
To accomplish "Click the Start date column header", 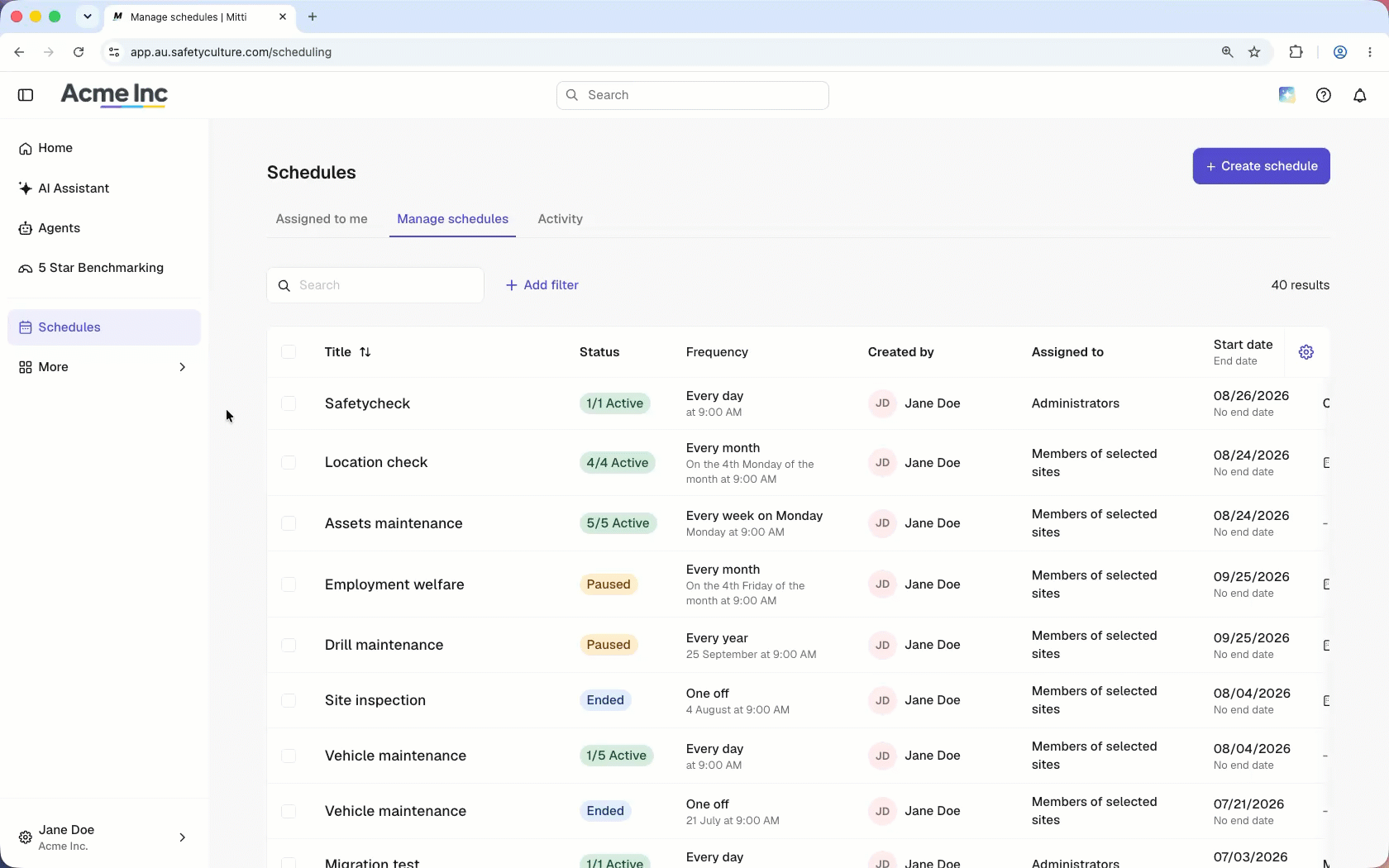I will pyautogui.click(x=1243, y=345).
